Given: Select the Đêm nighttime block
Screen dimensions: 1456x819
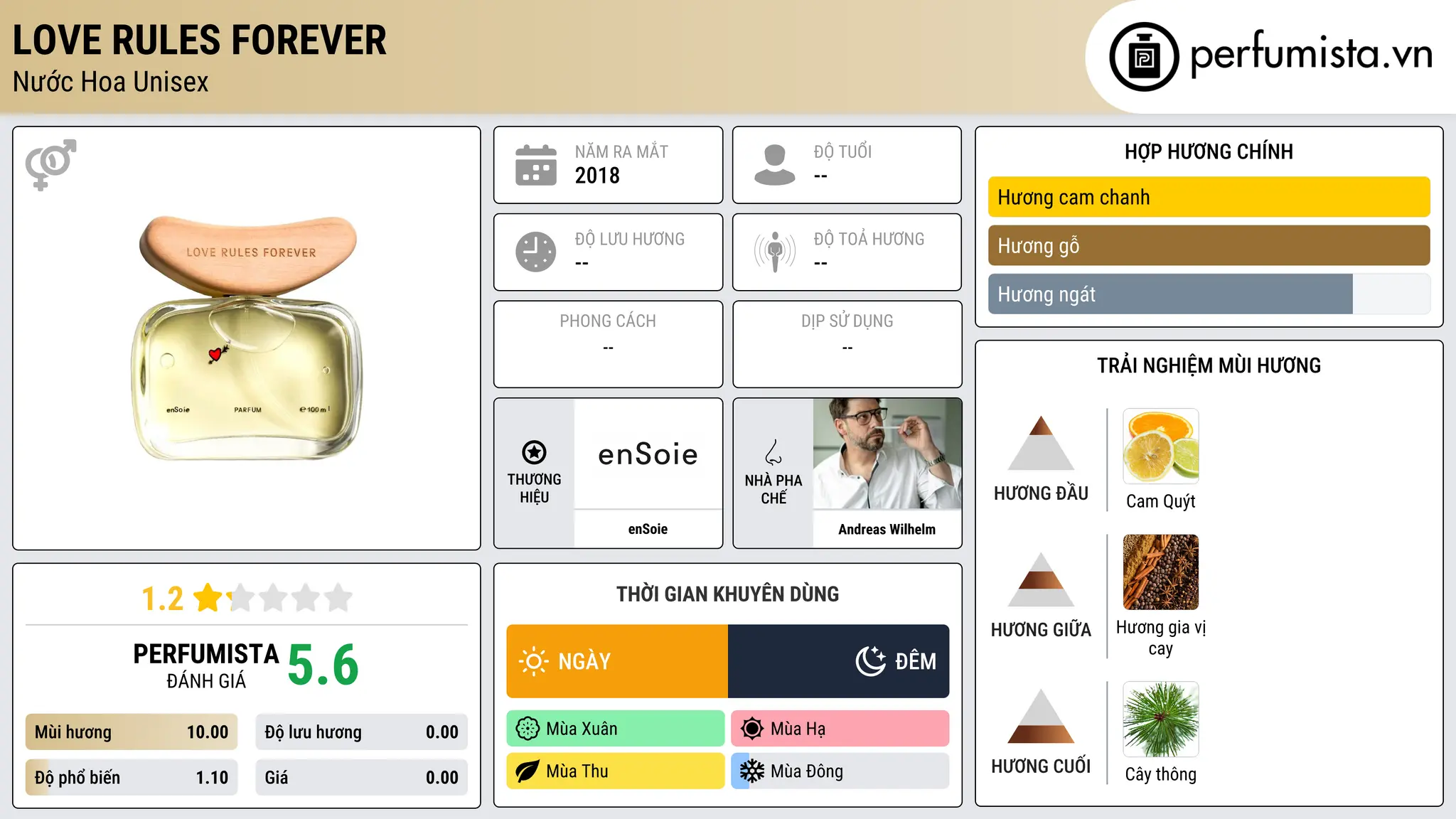Looking at the screenshot, I should [x=839, y=661].
